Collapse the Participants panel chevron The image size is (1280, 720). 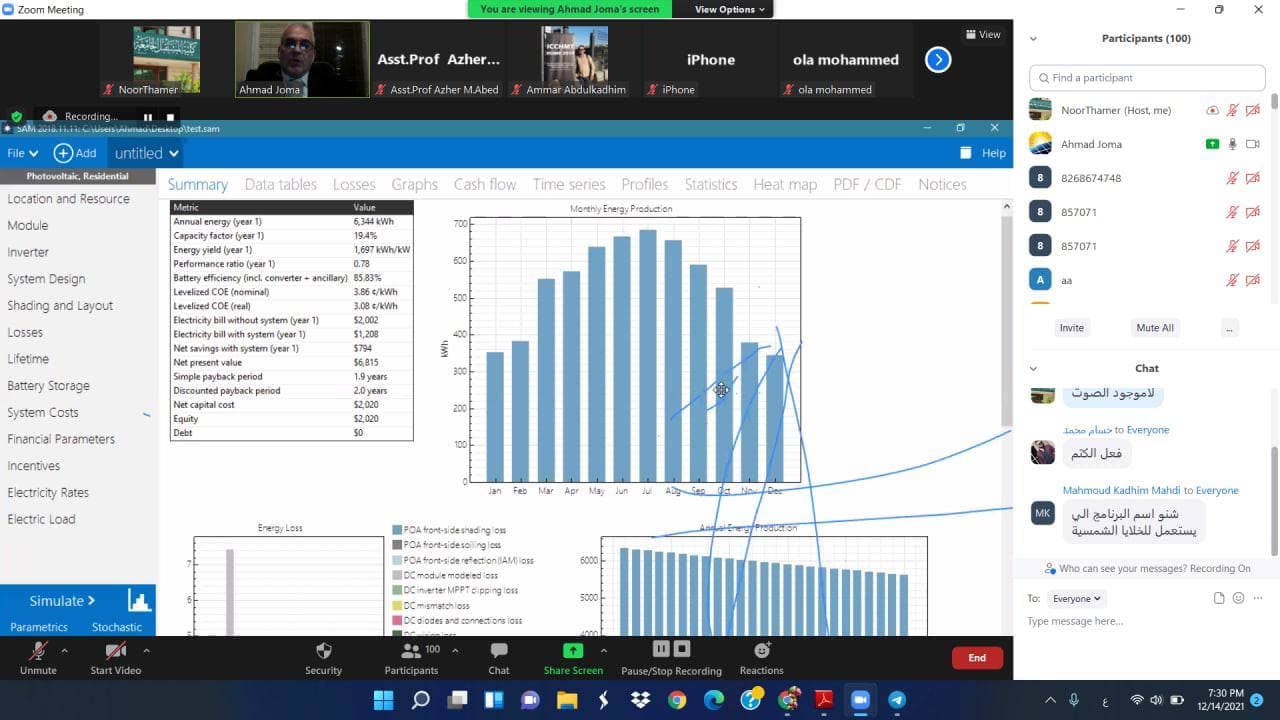pyautogui.click(x=1033, y=39)
